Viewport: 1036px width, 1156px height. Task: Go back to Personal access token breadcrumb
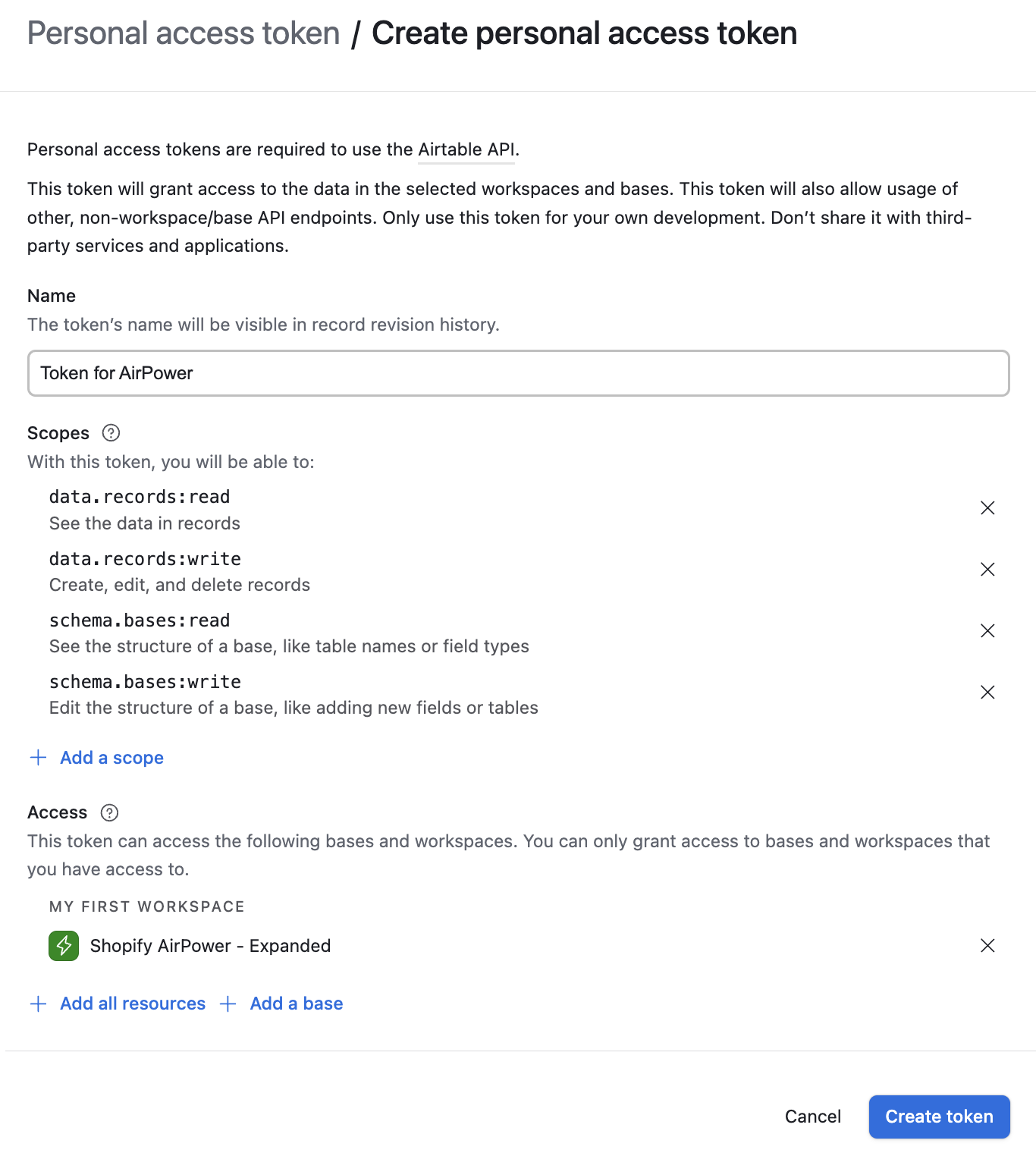click(184, 33)
